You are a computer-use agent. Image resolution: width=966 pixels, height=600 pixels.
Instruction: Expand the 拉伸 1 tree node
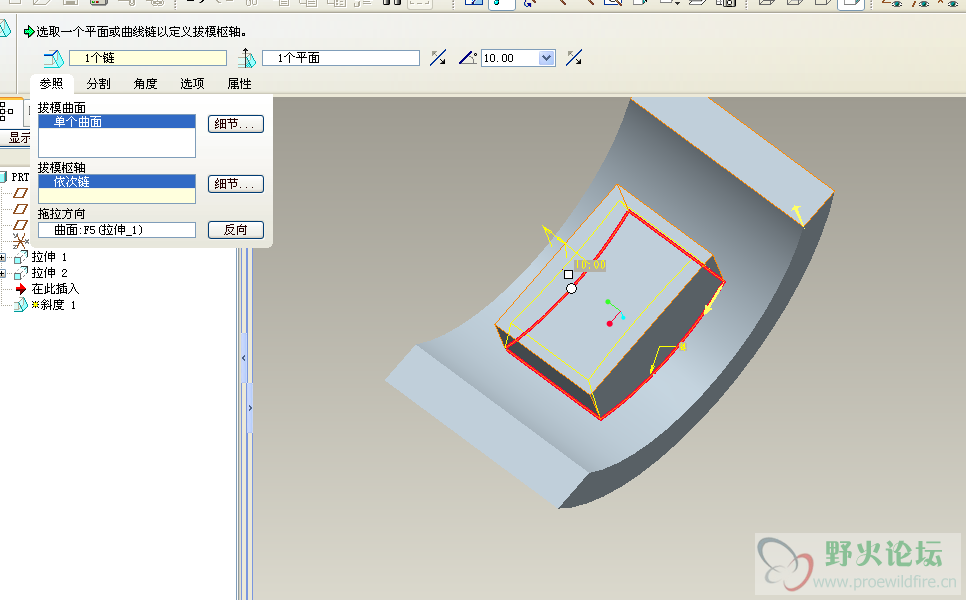(x=3, y=257)
